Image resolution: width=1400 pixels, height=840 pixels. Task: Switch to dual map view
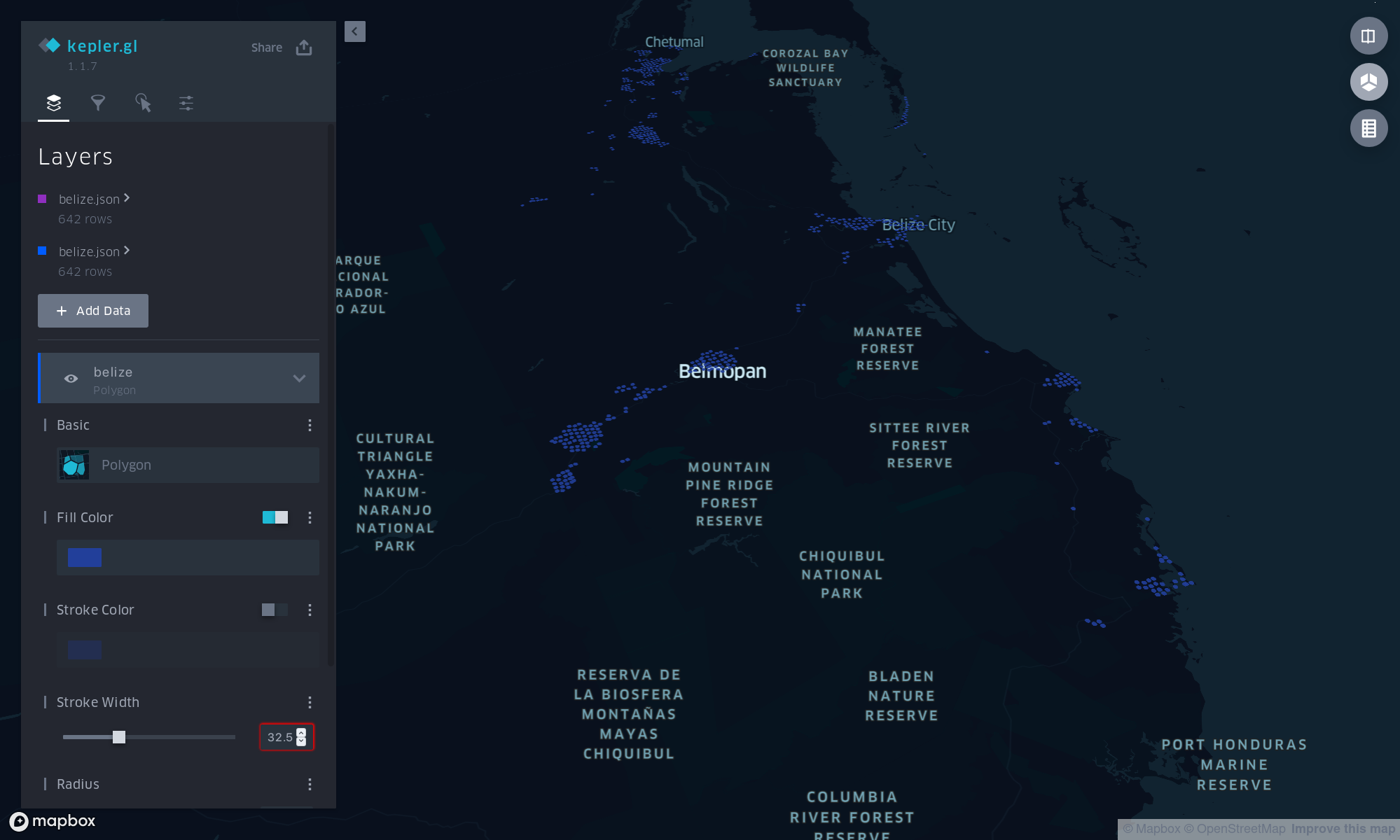tap(1368, 36)
